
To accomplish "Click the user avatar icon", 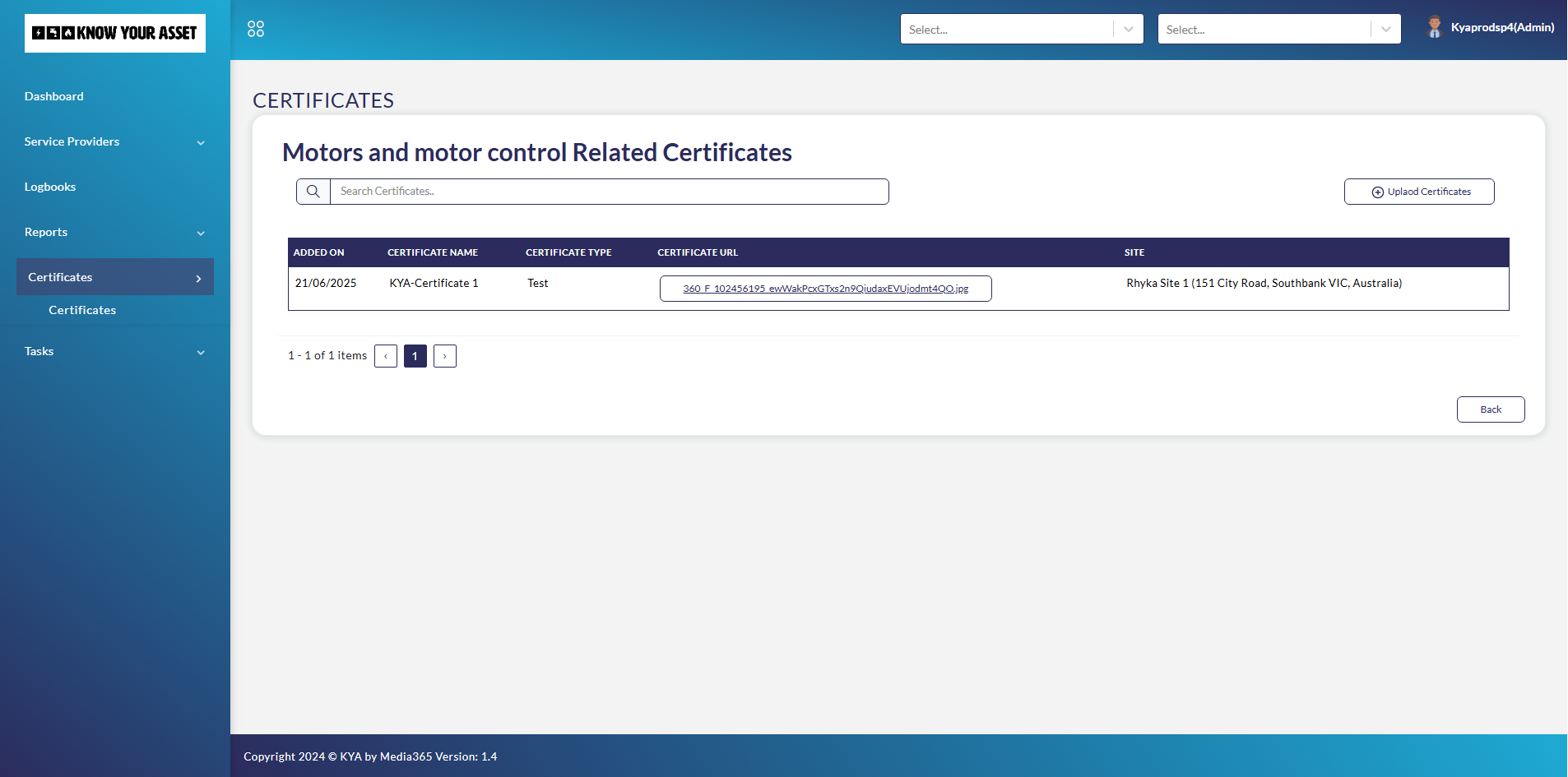I will [1435, 28].
